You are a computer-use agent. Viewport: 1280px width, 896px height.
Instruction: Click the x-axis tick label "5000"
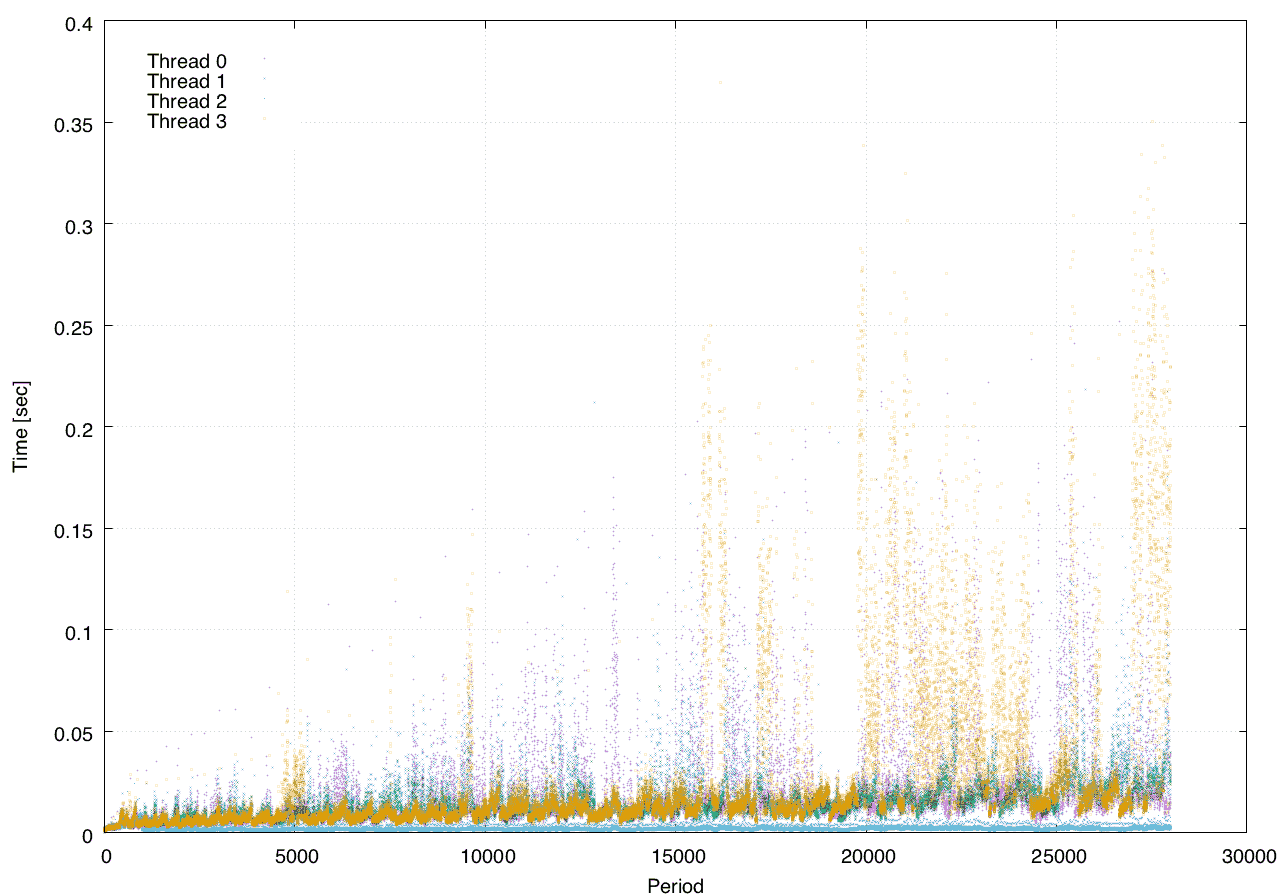point(296,855)
